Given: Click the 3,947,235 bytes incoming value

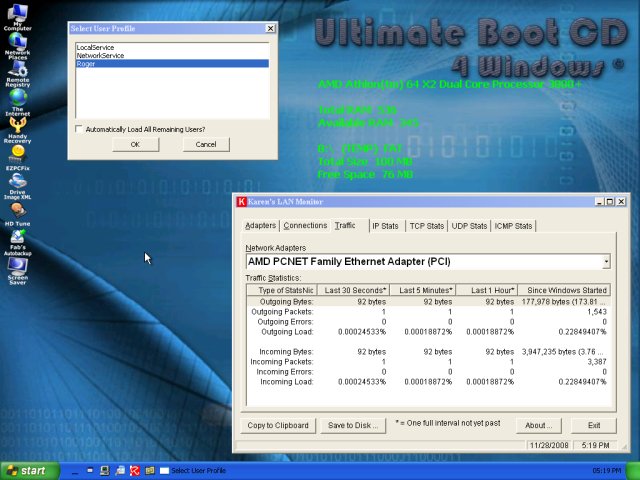Looking at the screenshot, I should [x=564, y=352].
